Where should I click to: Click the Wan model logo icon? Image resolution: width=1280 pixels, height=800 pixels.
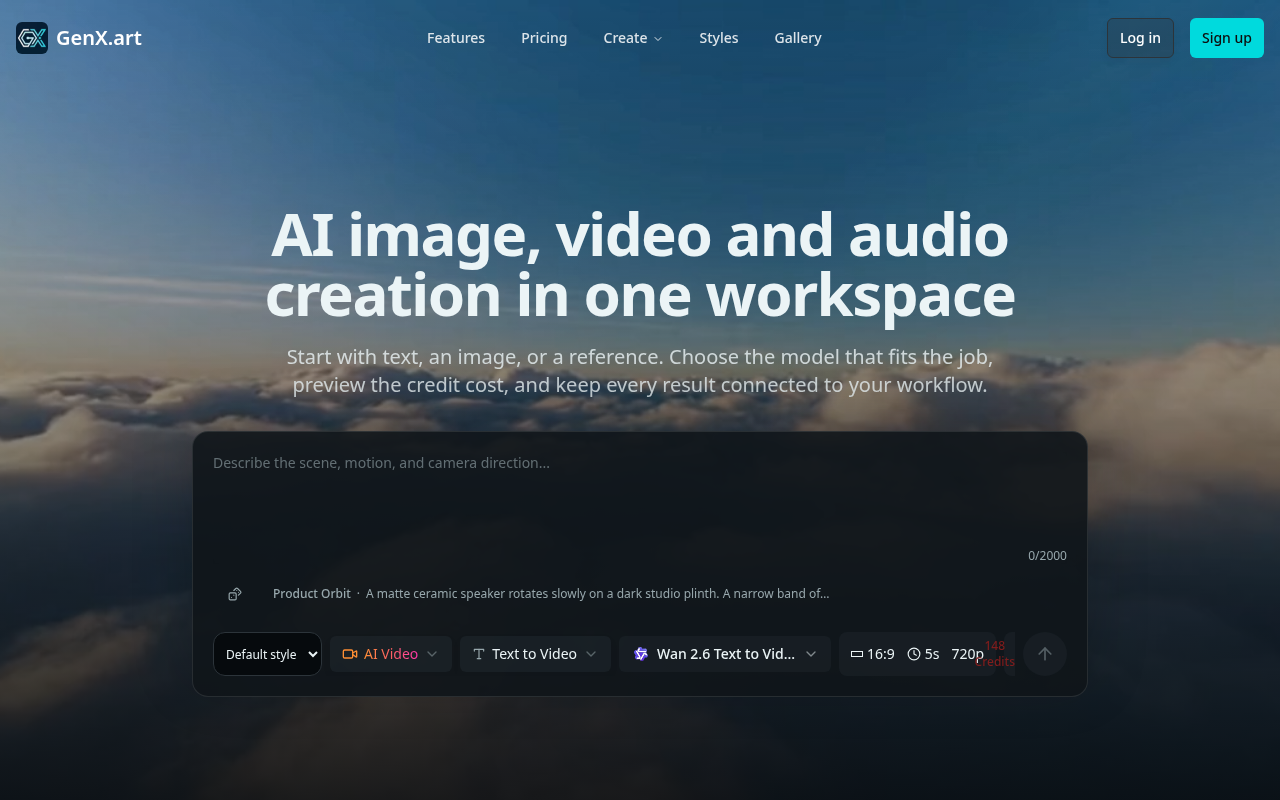[x=641, y=654]
